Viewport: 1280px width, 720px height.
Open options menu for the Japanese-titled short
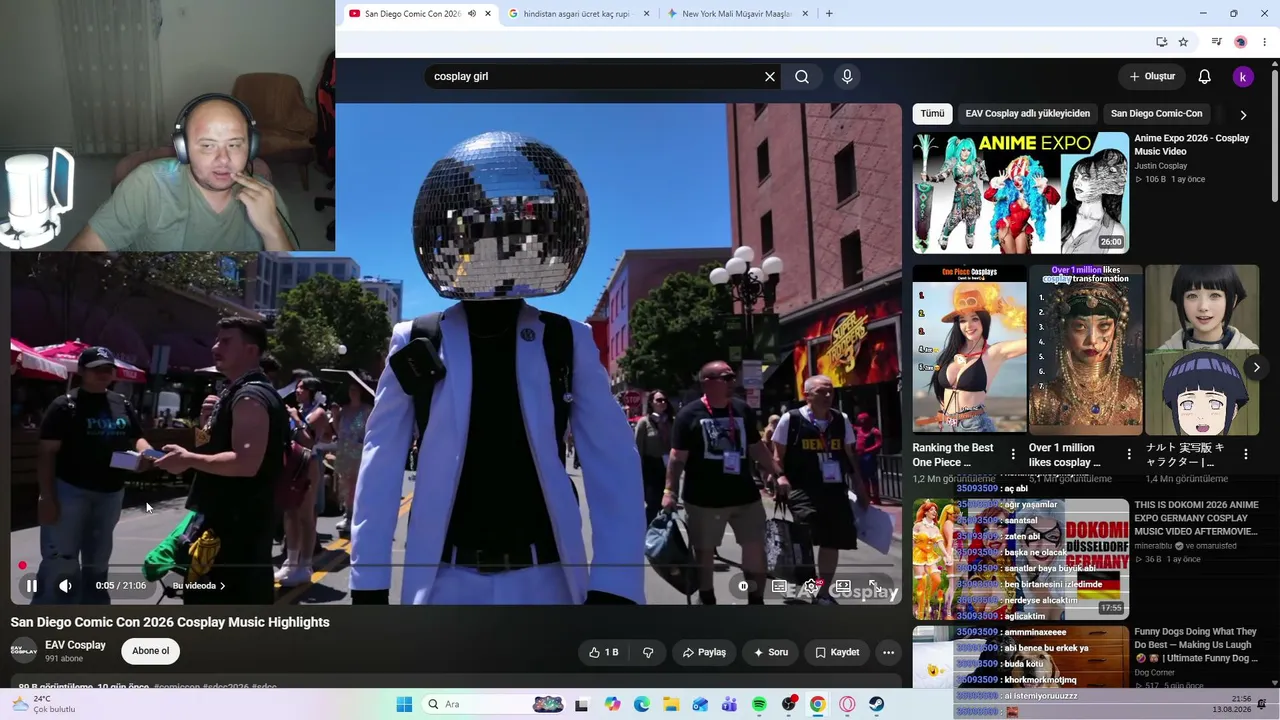pyautogui.click(x=1246, y=454)
